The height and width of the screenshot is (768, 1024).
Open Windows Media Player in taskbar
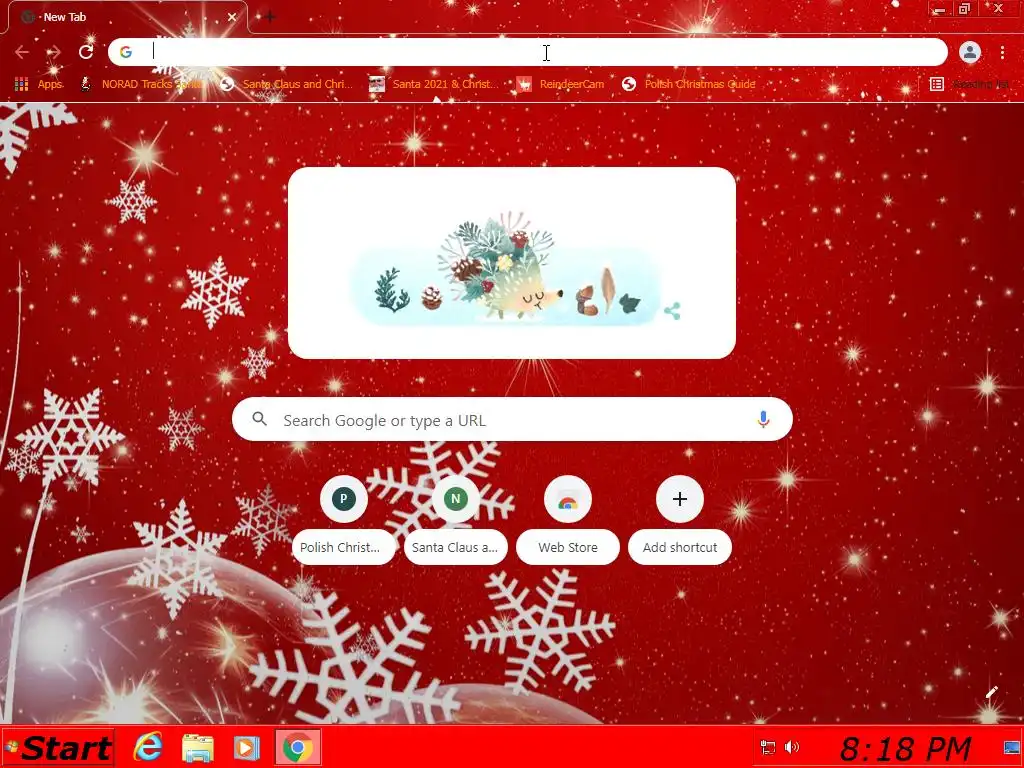click(246, 748)
